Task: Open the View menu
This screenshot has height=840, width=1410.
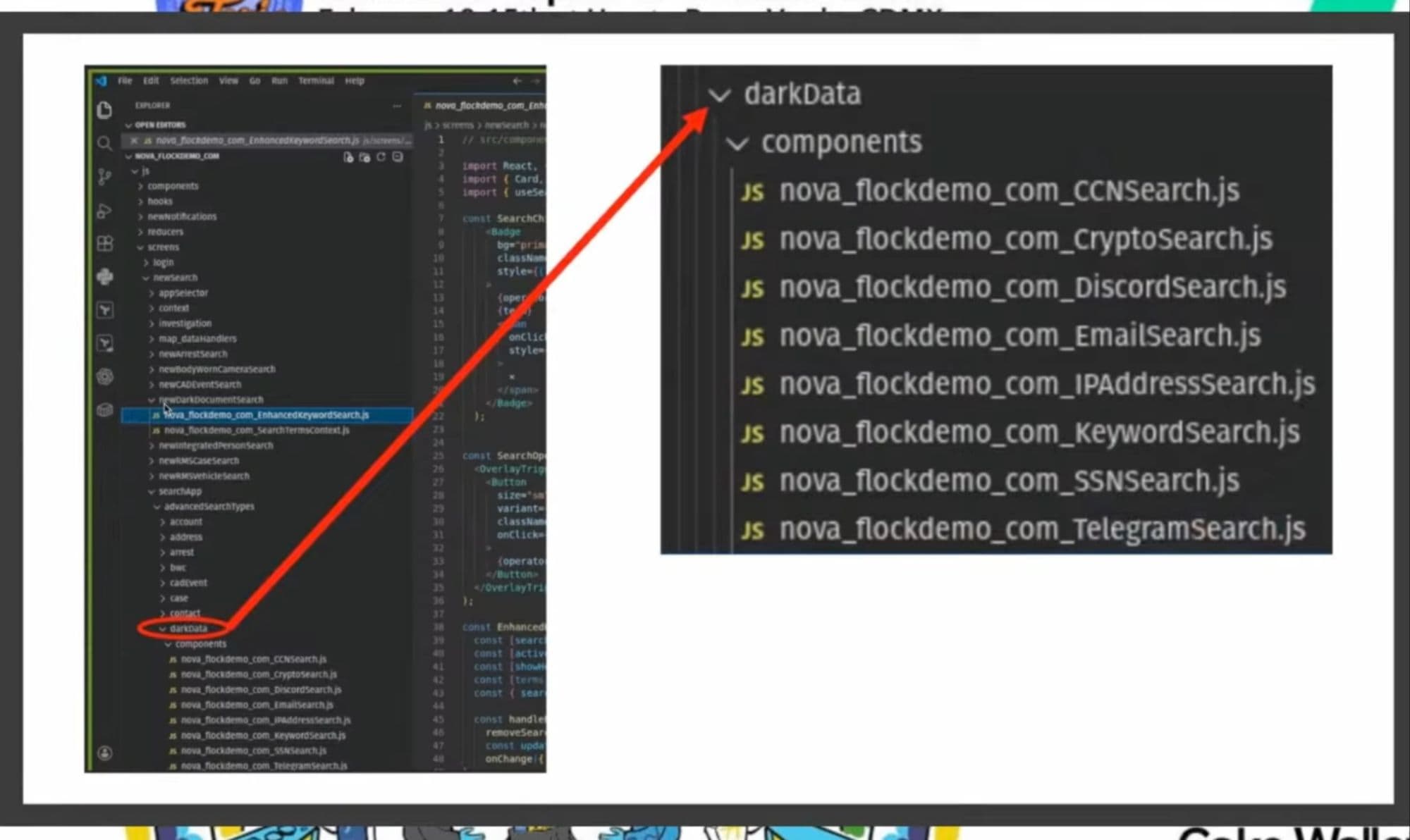Action: point(228,80)
